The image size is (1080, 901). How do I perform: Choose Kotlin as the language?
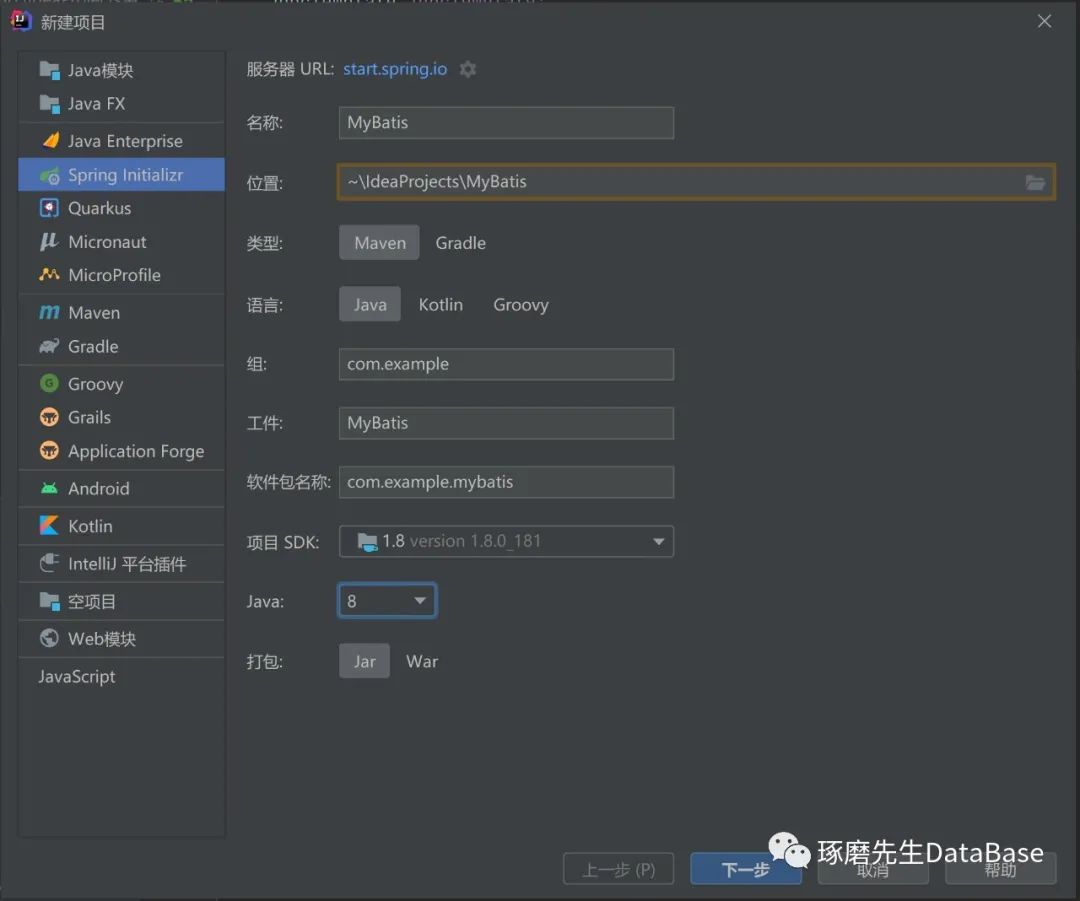point(441,304)
